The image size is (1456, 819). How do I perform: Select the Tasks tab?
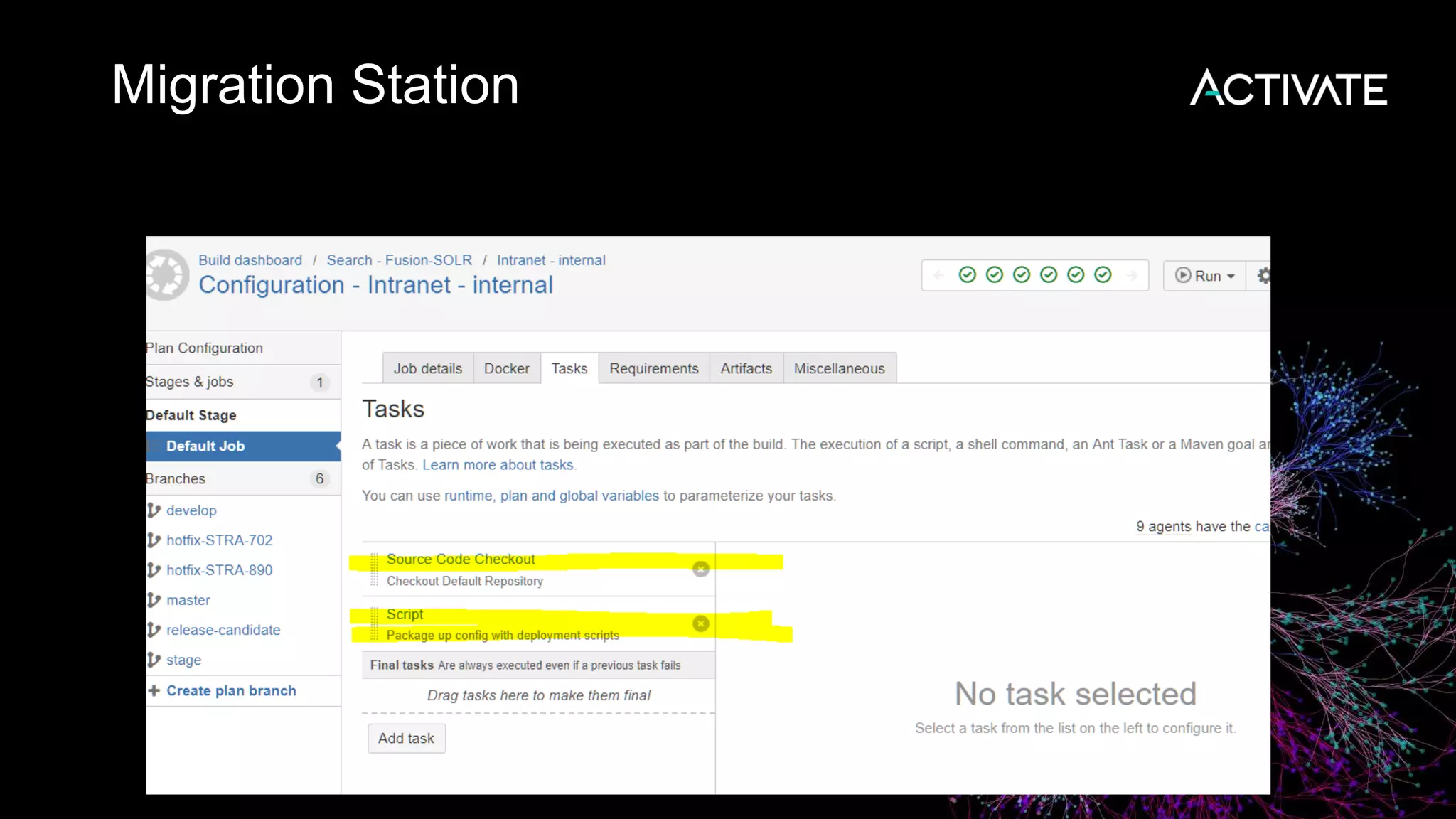click(x=569, y=368)
